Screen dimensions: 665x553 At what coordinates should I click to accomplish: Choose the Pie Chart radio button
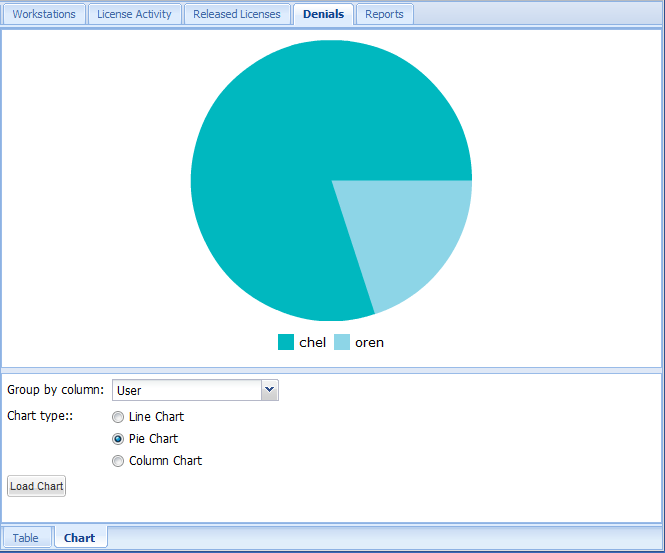click(118, 439)
